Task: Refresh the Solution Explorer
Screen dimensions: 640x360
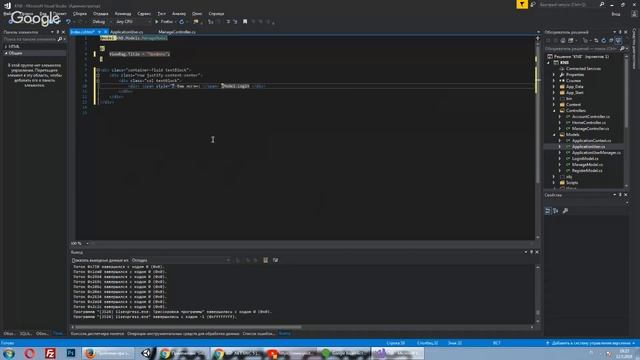Action: 604,40
